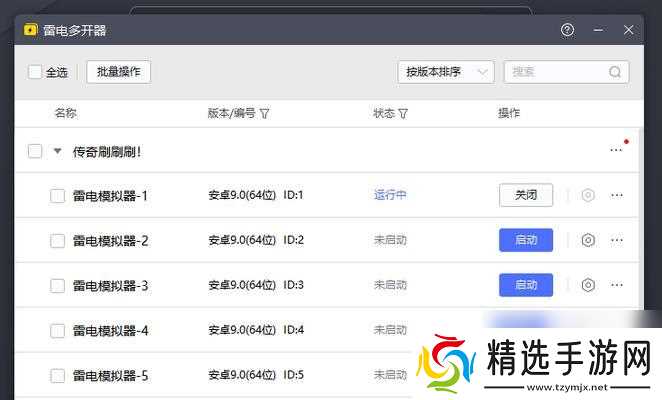Click 关闭 for 雷电模拟器-1

pos(526,195)
